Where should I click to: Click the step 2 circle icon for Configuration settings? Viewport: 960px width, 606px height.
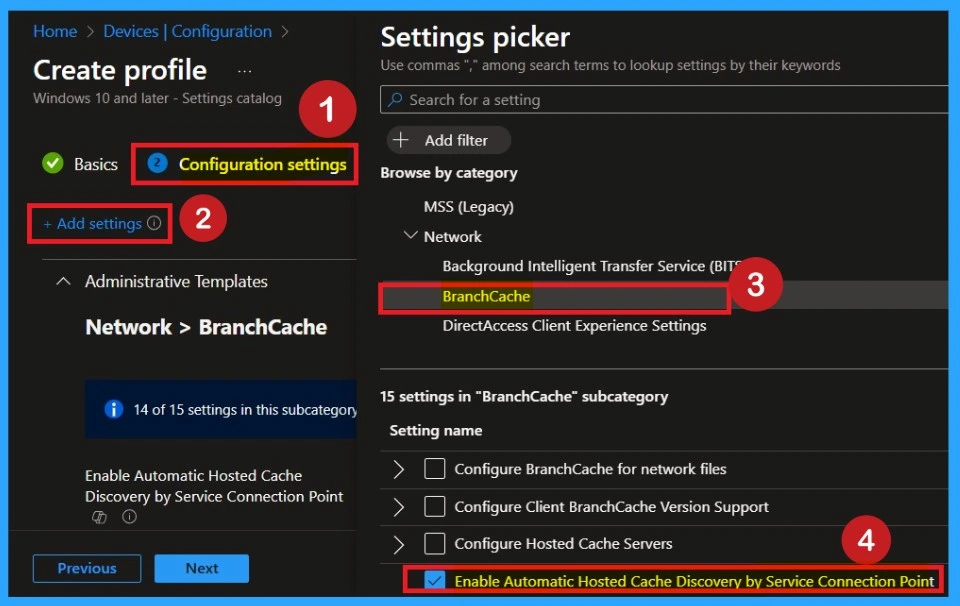157,164
